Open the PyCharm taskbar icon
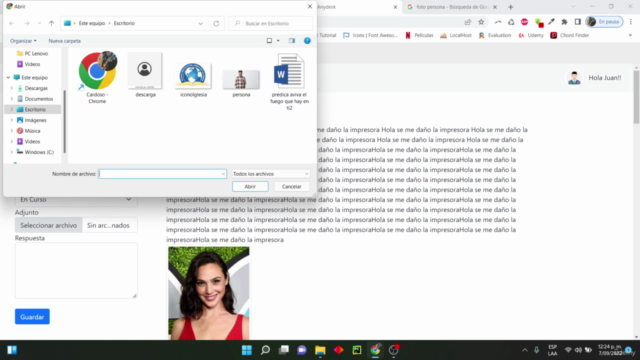Image resolution: width=640 pixels, height=360 pixels. [357, 350]
